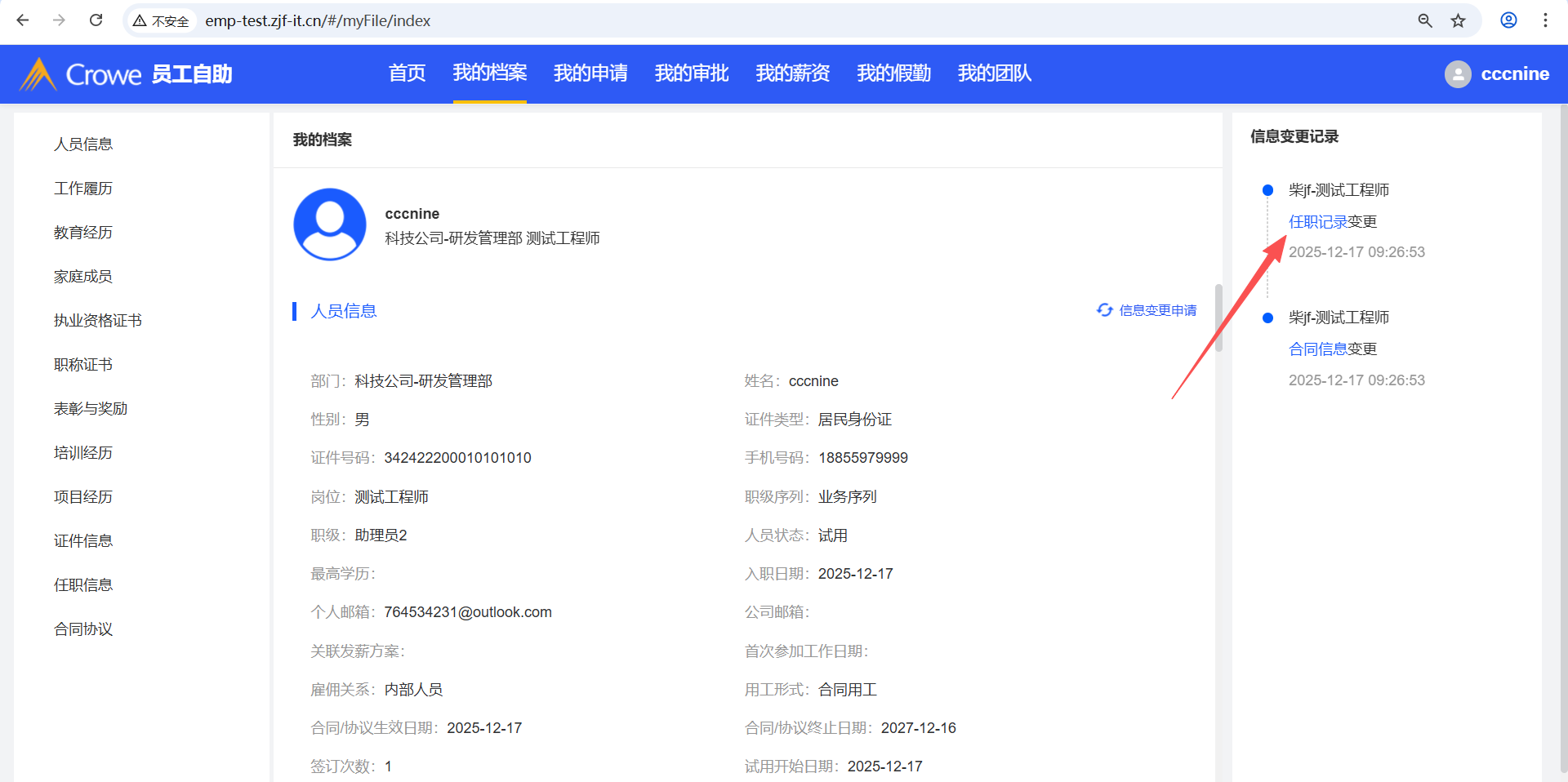
Task: Click the cccnine user avatar in header
Action: click(x=1458, y=74)
